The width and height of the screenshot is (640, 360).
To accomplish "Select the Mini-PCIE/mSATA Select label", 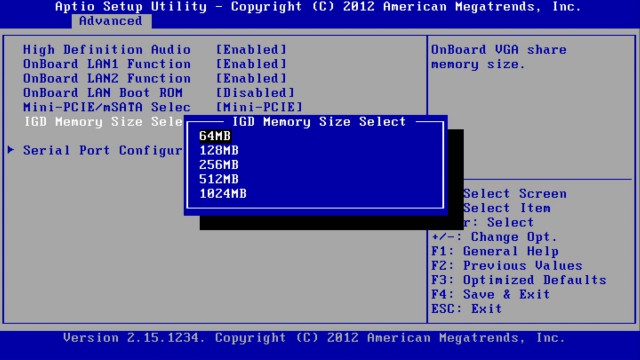I will (x=107, y=107).
